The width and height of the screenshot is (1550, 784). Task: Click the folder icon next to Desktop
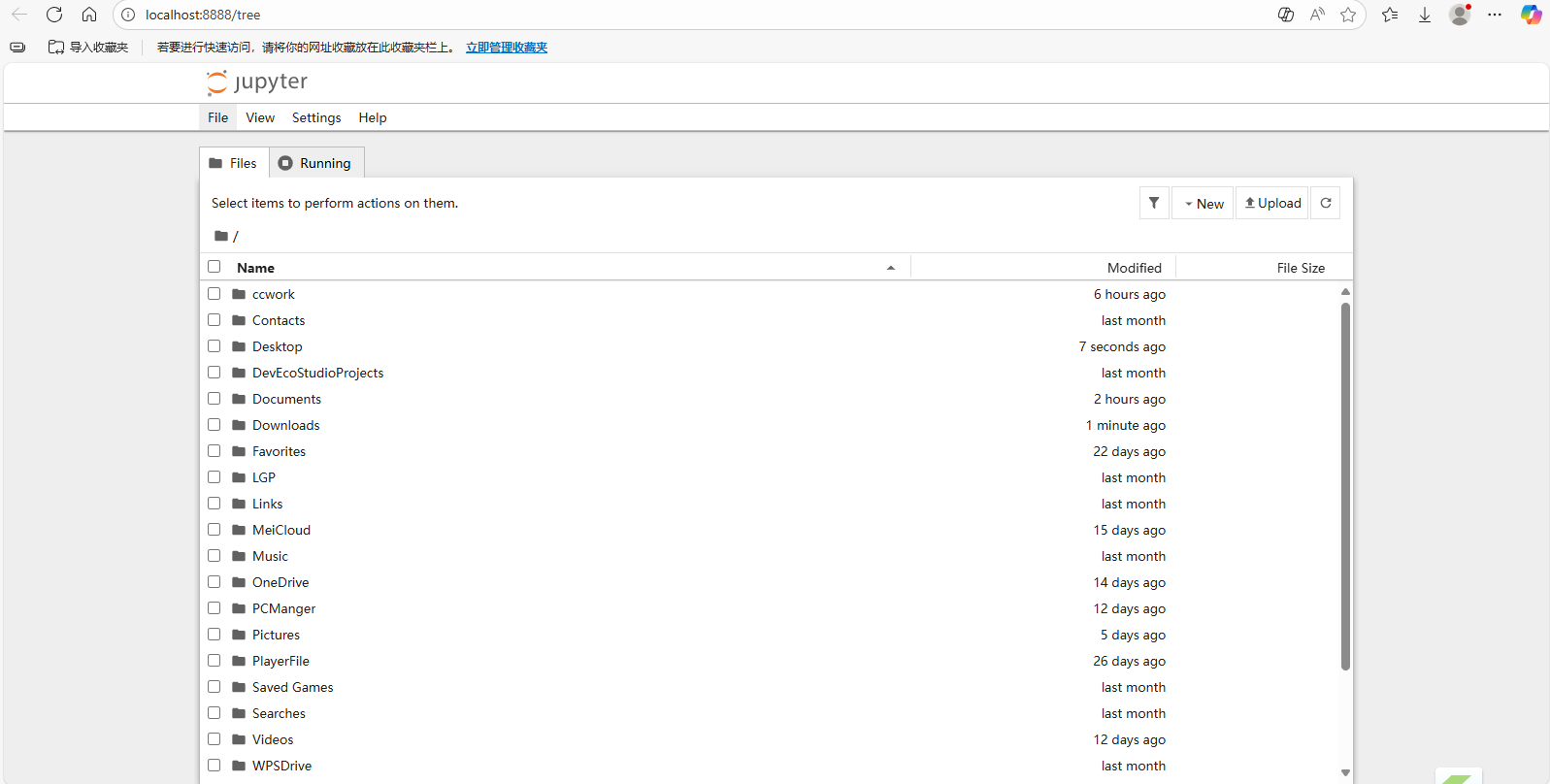239,346
